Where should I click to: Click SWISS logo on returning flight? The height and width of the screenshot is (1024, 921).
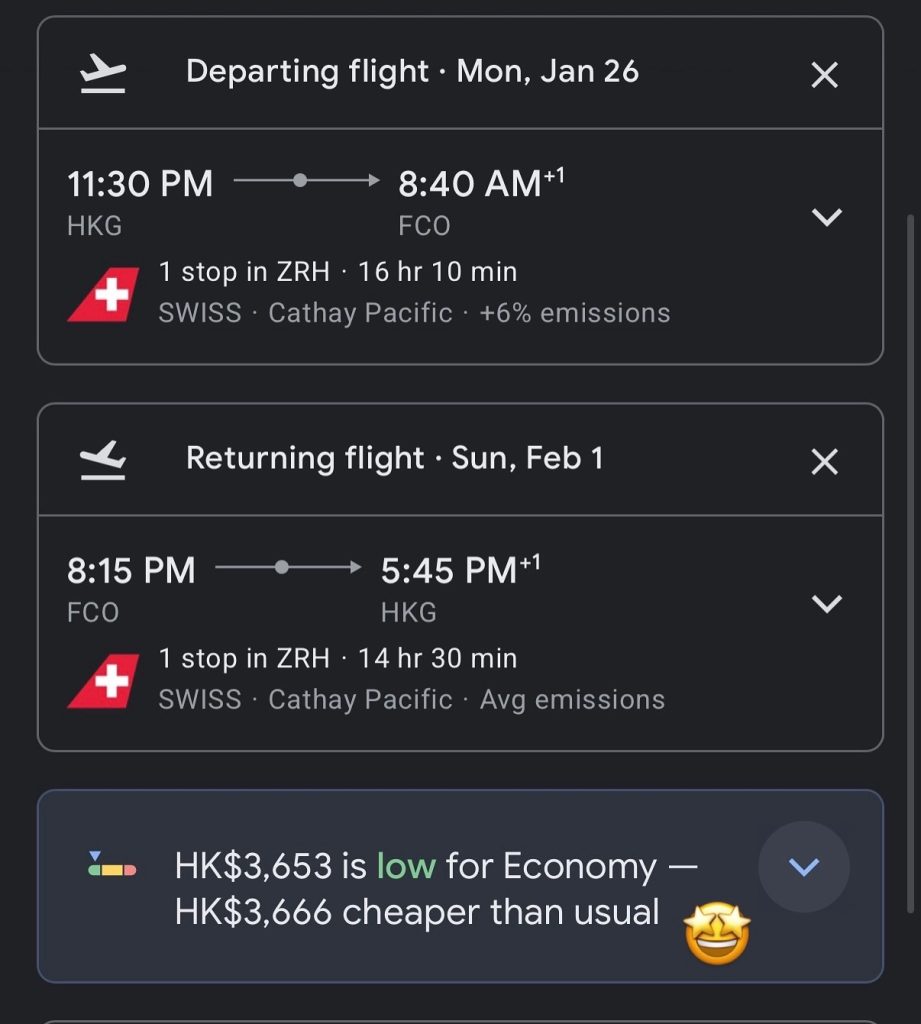tap(103, 681)
